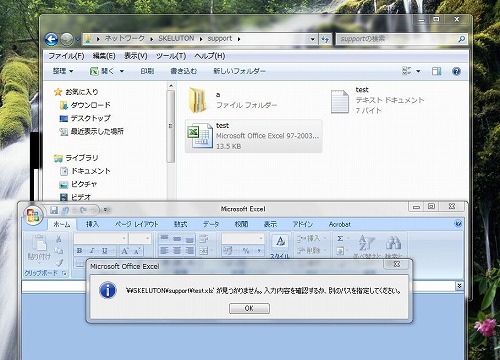This screenshot has width=500, height=360.
Task: Select ライブラリ in the navigation pane
Action: pyautogui.click(x=76, y=158)
